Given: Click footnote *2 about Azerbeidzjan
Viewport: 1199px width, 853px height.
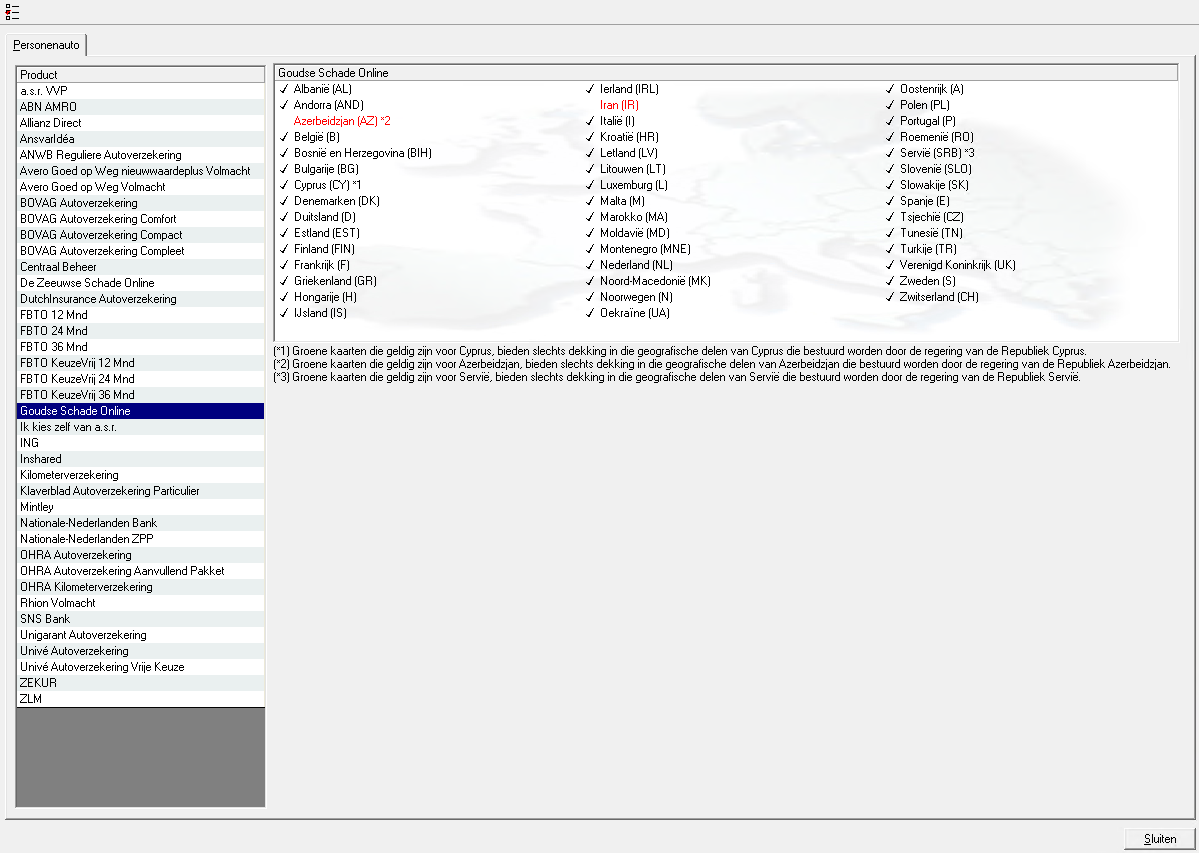Looking at the screenshot, I should point(722,365).
